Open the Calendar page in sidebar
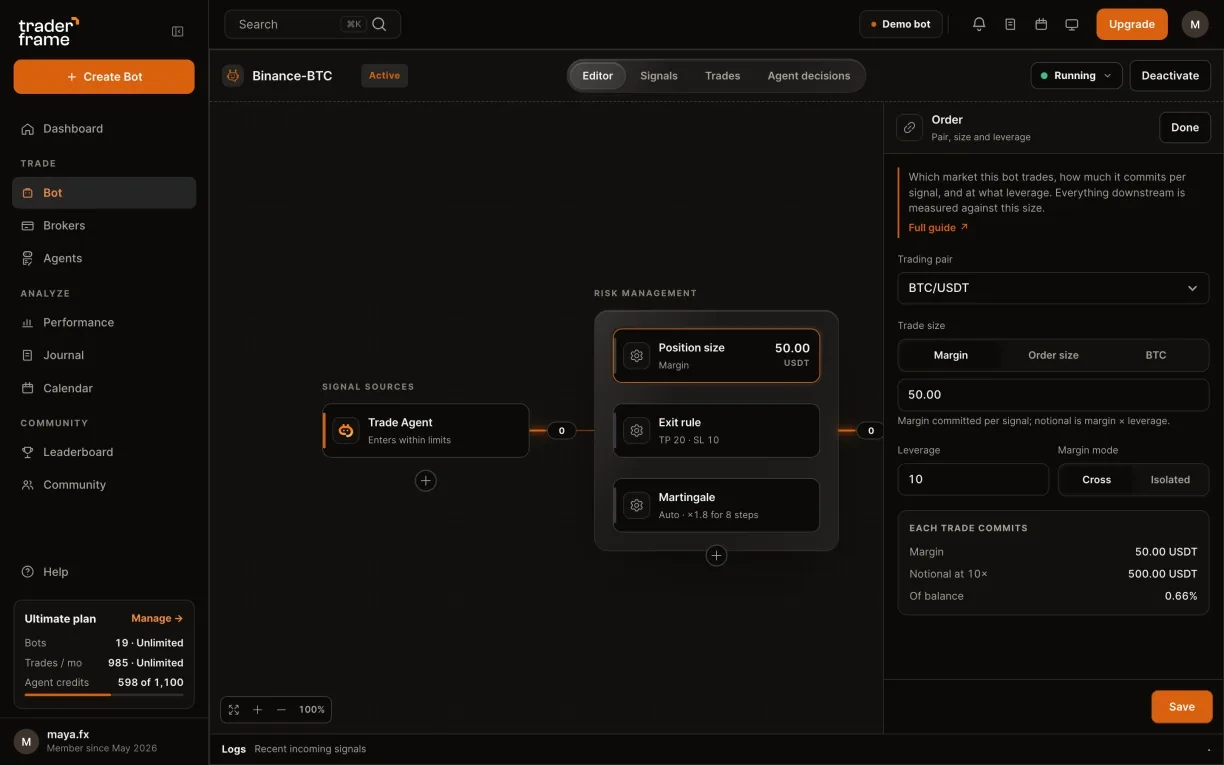The width and height of the screenshot is (1224, 765). [x=104, y=388]
